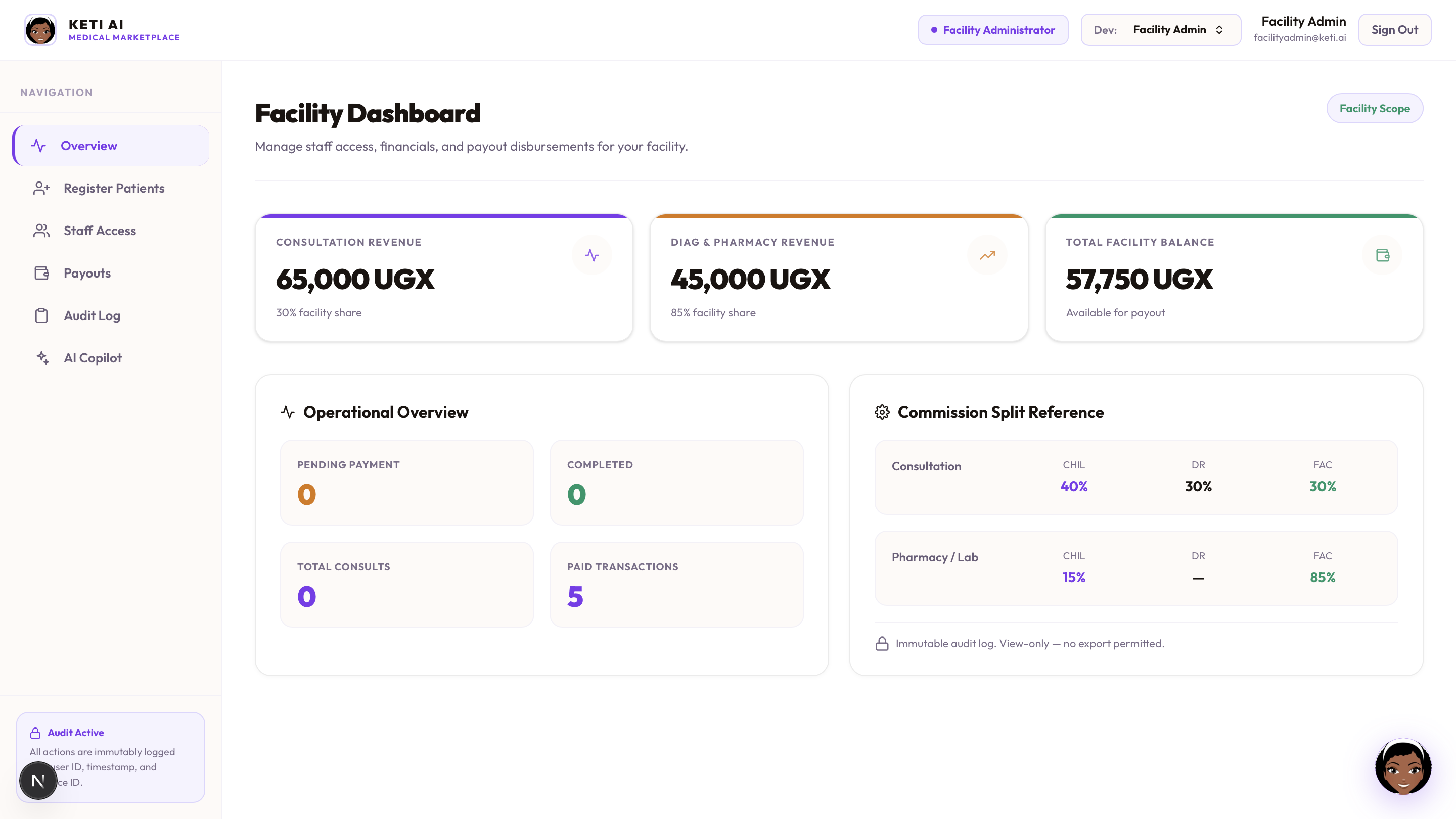Click the Audit Active lock icon
The height and width of the screenshot is (819, 1456).
click(x=35, y=733)
